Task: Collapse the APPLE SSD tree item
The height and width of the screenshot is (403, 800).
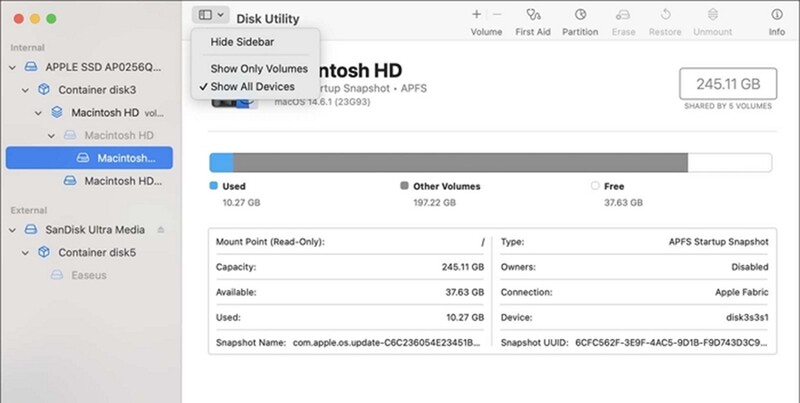Action: (12, 67)
